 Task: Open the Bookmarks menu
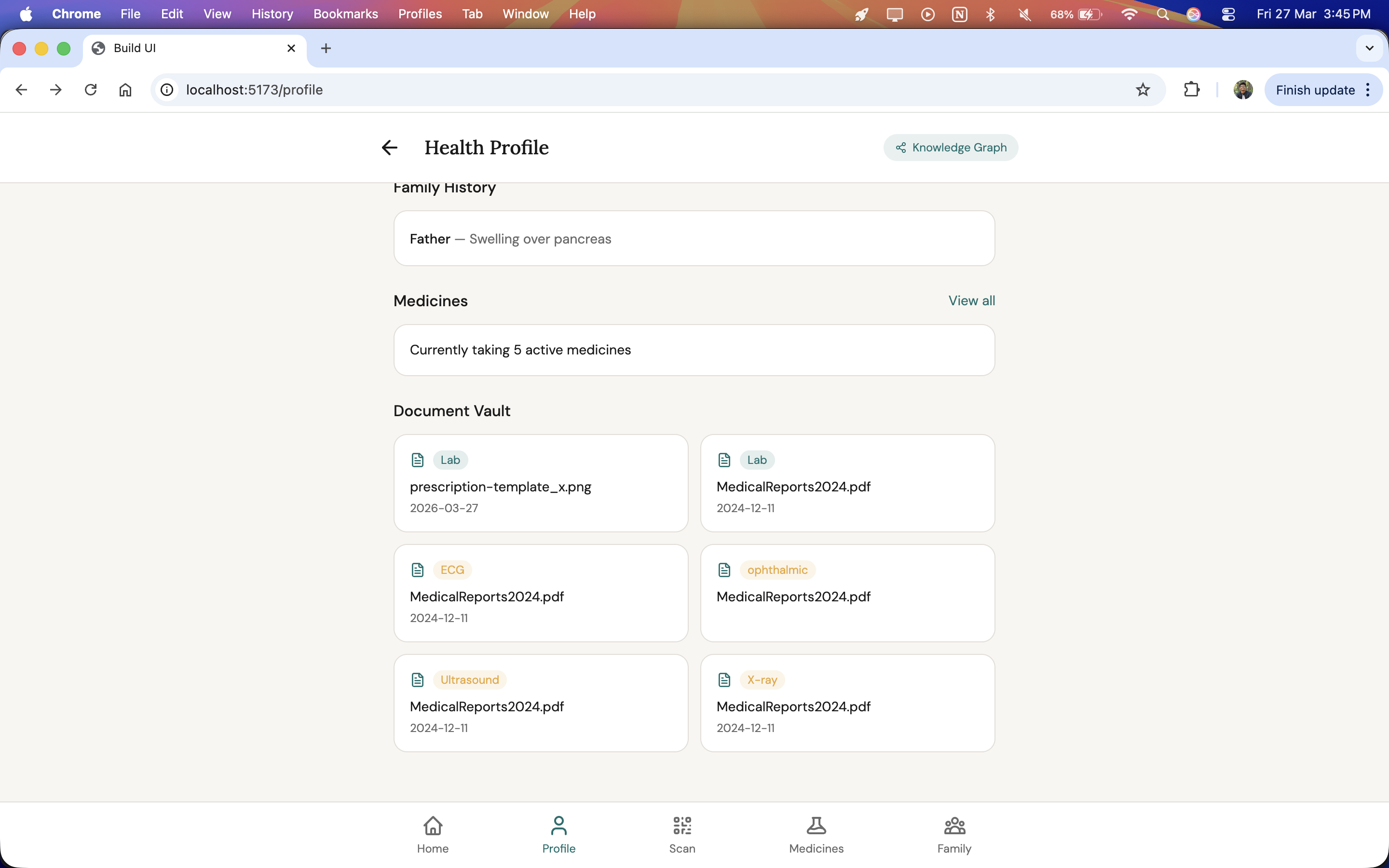(x=345, y=14)
